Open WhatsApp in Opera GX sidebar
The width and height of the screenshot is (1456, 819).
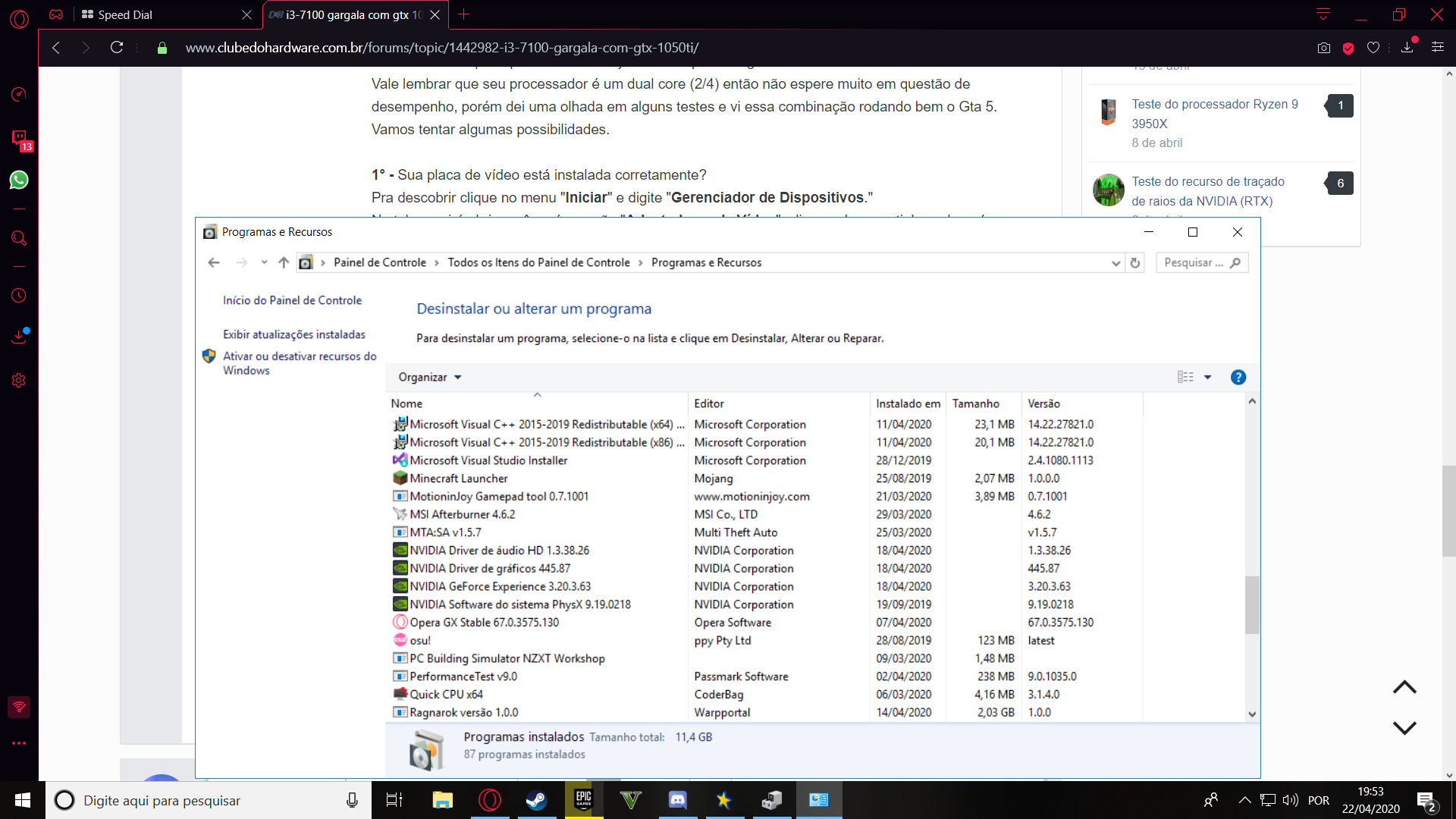[x=19, y=180]
